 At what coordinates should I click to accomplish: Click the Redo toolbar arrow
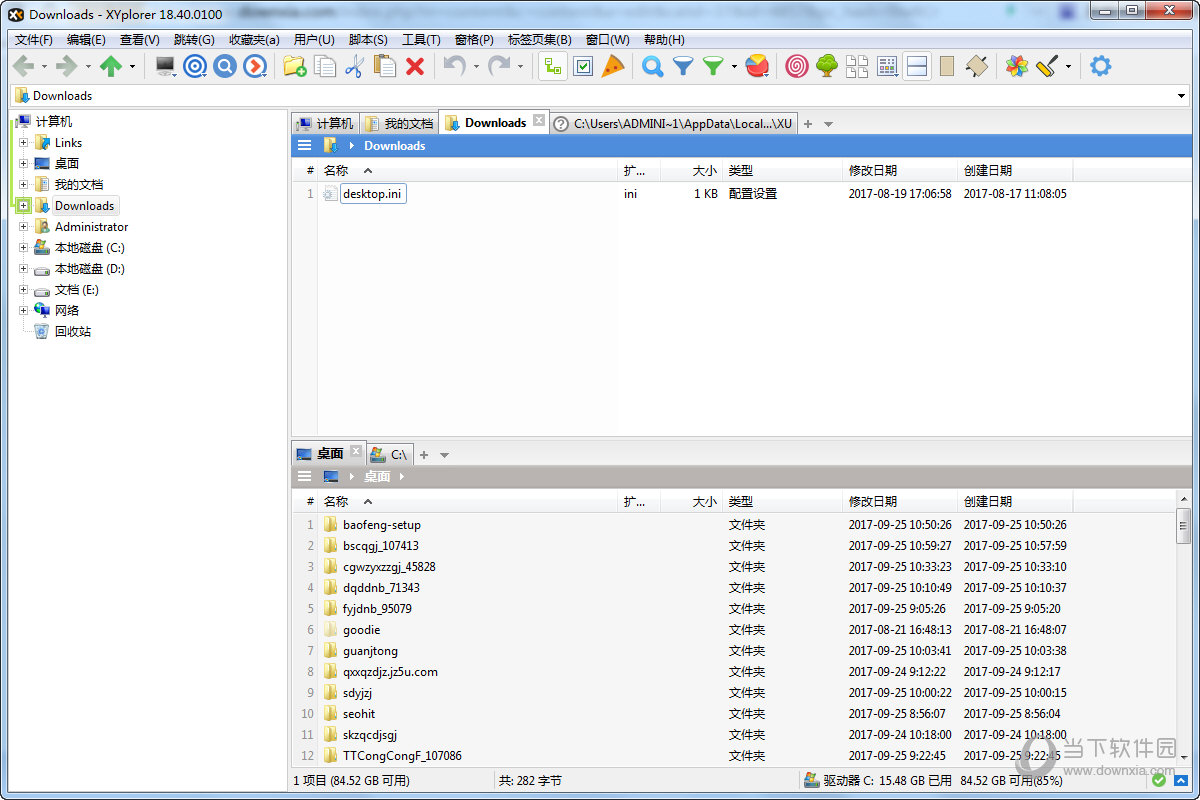click(x=499, y=67)
